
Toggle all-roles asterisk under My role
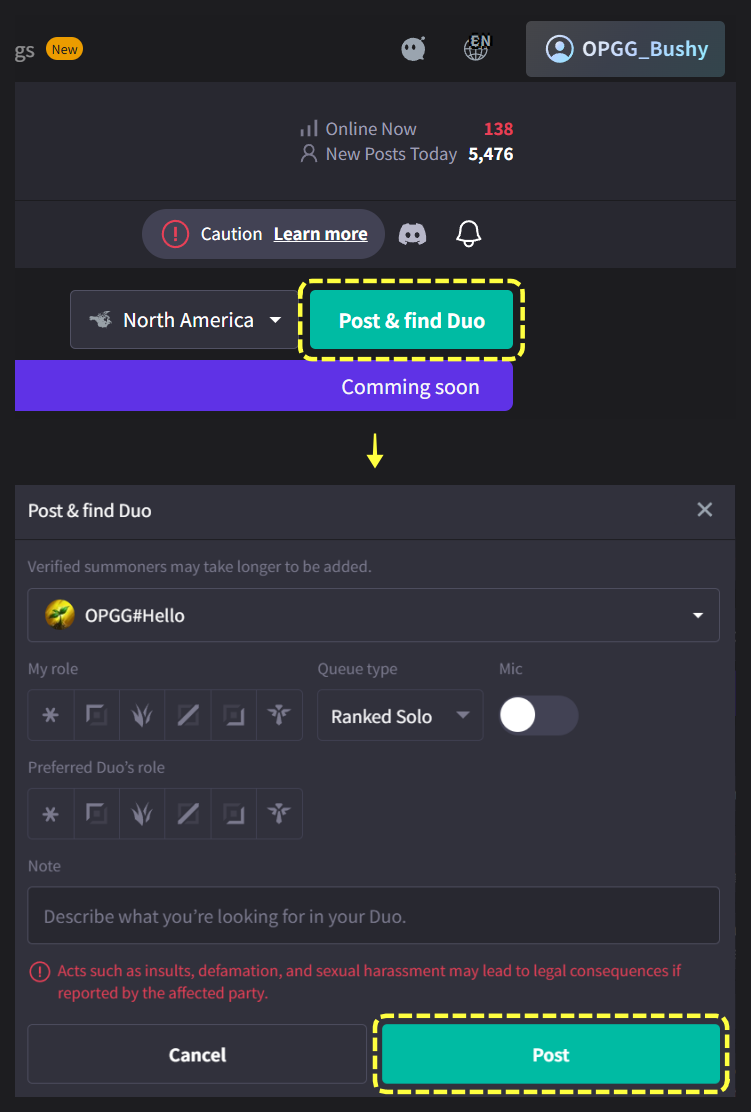click(50, 715)
